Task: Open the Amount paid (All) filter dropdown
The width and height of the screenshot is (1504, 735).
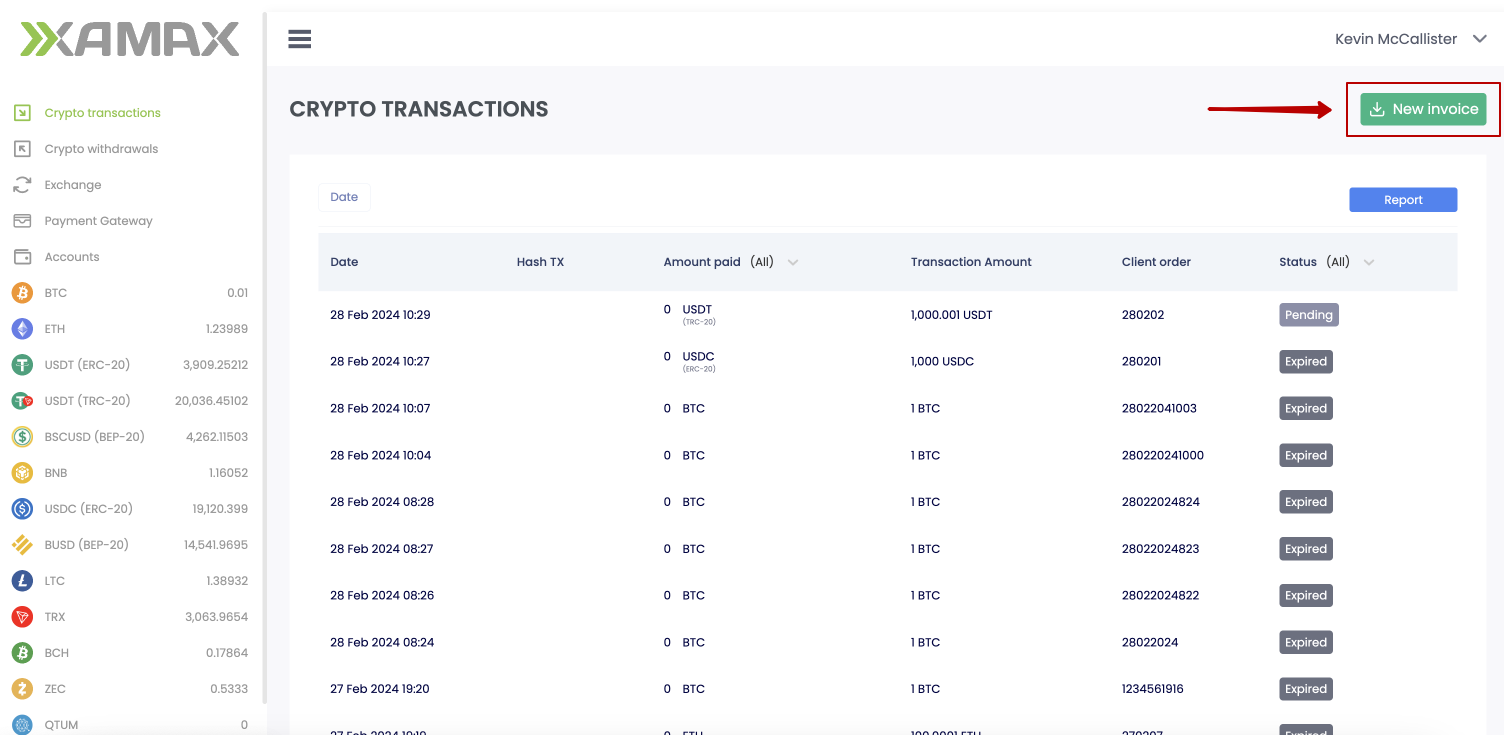Action: 793,262
